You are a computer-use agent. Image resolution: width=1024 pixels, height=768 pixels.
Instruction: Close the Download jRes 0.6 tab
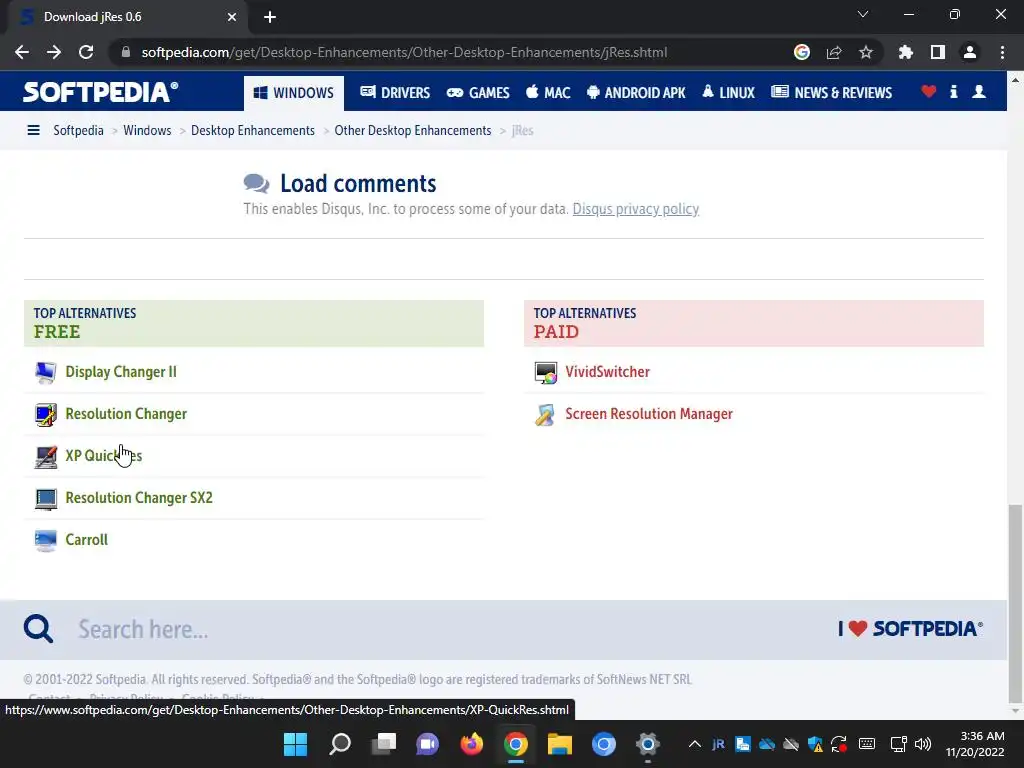pyautogui.click(x=231, y=17)
